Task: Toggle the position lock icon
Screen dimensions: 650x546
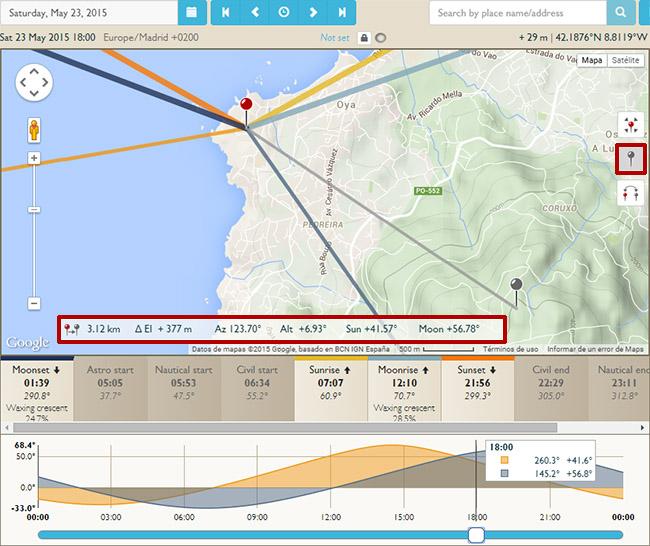Action: (x=364, y=38)
